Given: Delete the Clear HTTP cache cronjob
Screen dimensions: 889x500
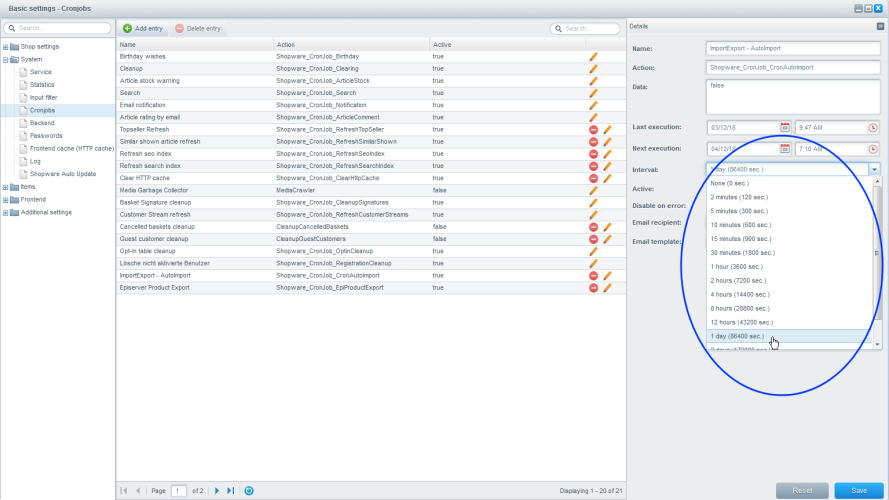Looking at the screenshot, I should (x=593, y=179).
